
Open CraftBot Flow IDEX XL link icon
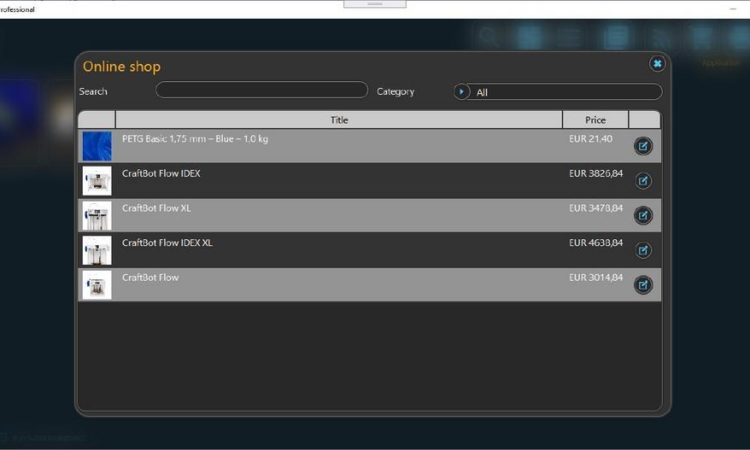pos(643,250)
